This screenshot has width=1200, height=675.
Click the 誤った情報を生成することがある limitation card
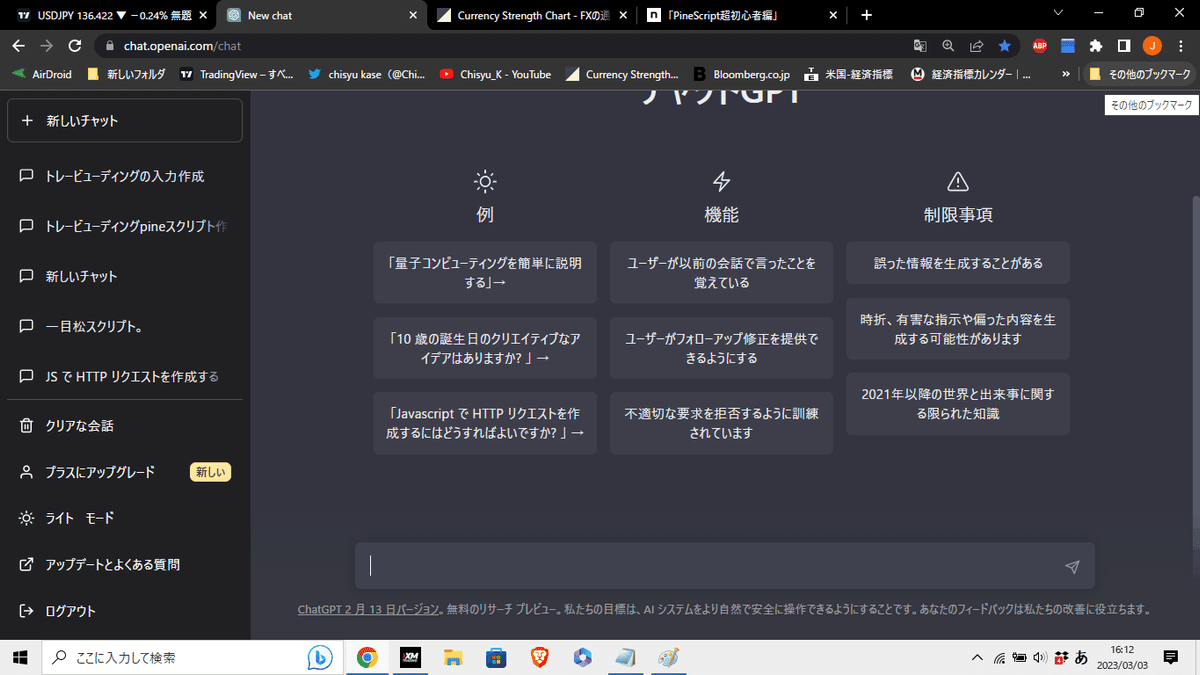958,263
